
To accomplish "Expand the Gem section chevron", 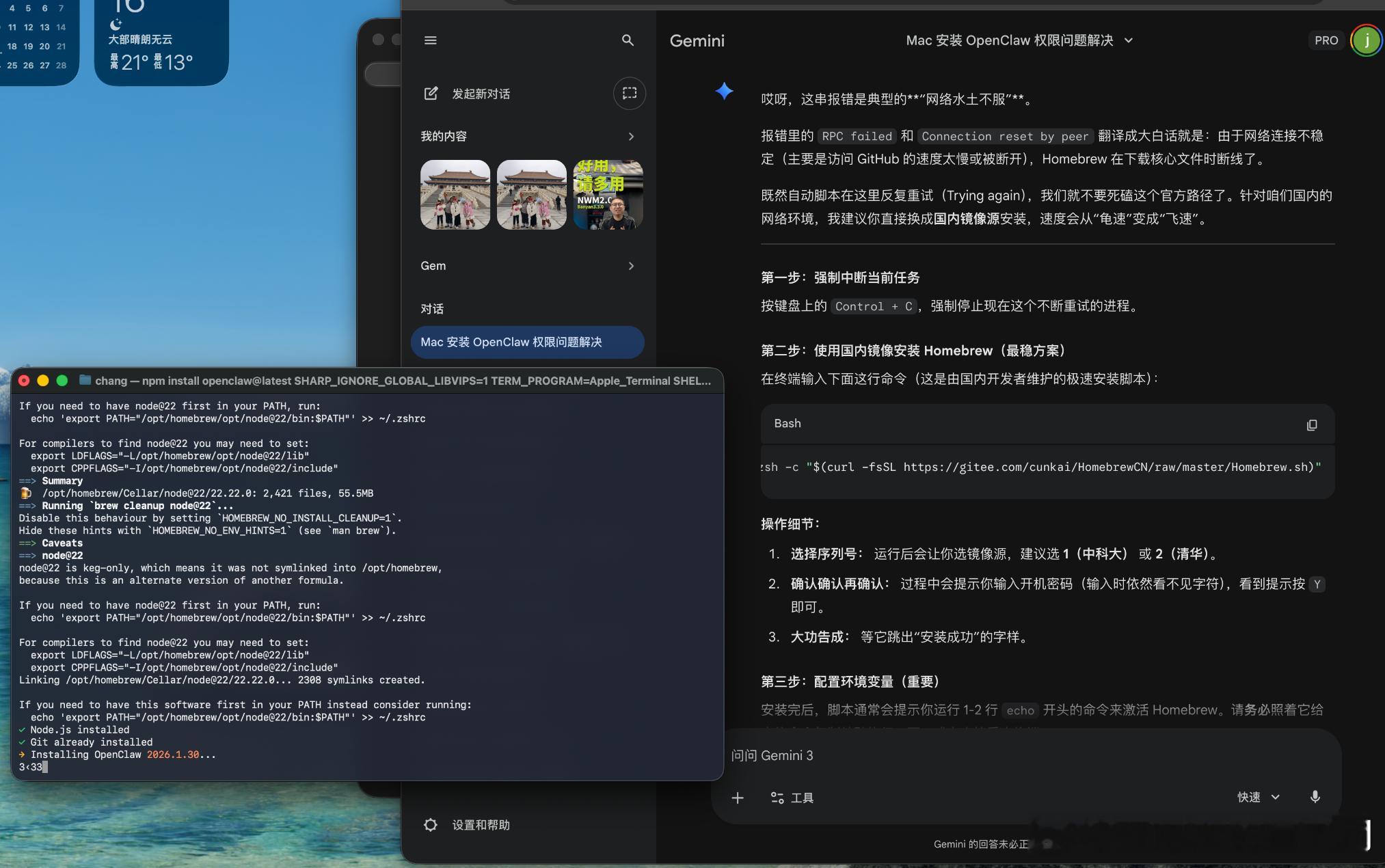I will tap(632, 266).
